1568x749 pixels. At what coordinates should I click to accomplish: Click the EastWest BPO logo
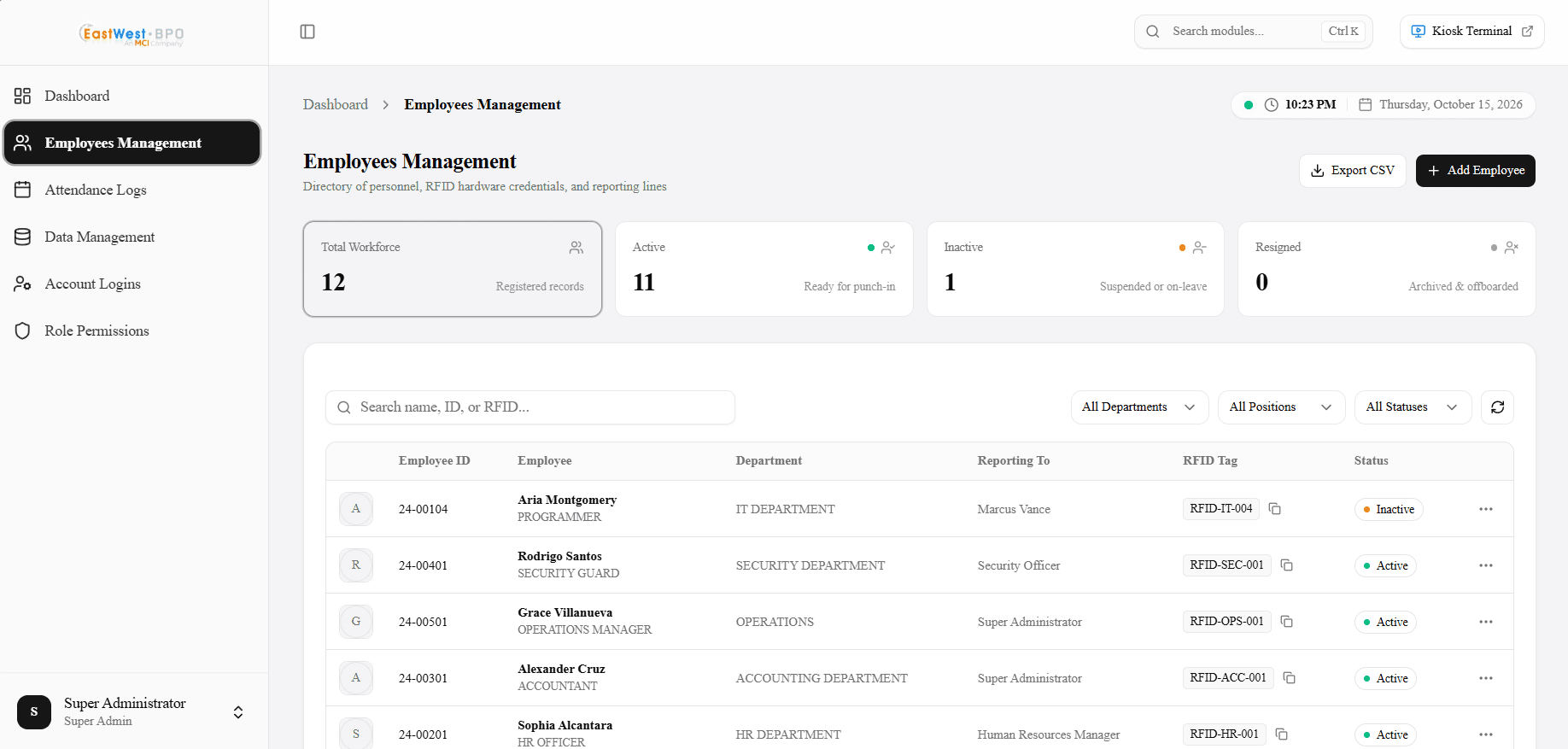coord(132,34)
